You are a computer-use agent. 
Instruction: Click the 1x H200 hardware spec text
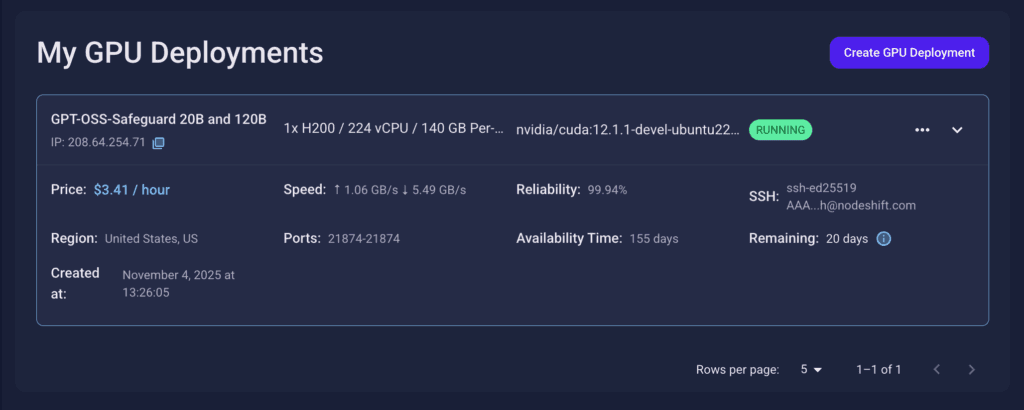coord(393,129)
